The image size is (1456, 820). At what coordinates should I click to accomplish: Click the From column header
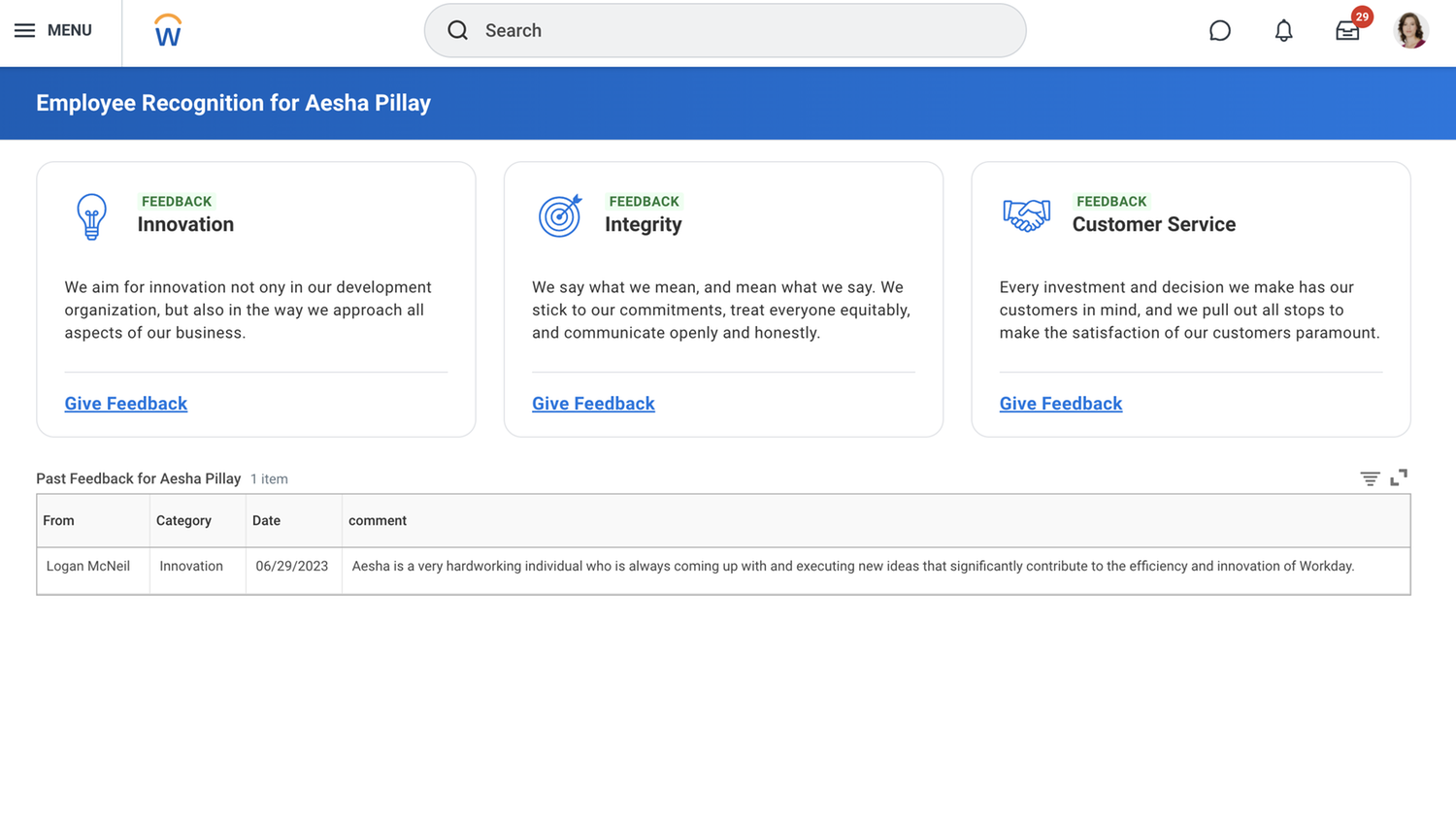[58, 520]
